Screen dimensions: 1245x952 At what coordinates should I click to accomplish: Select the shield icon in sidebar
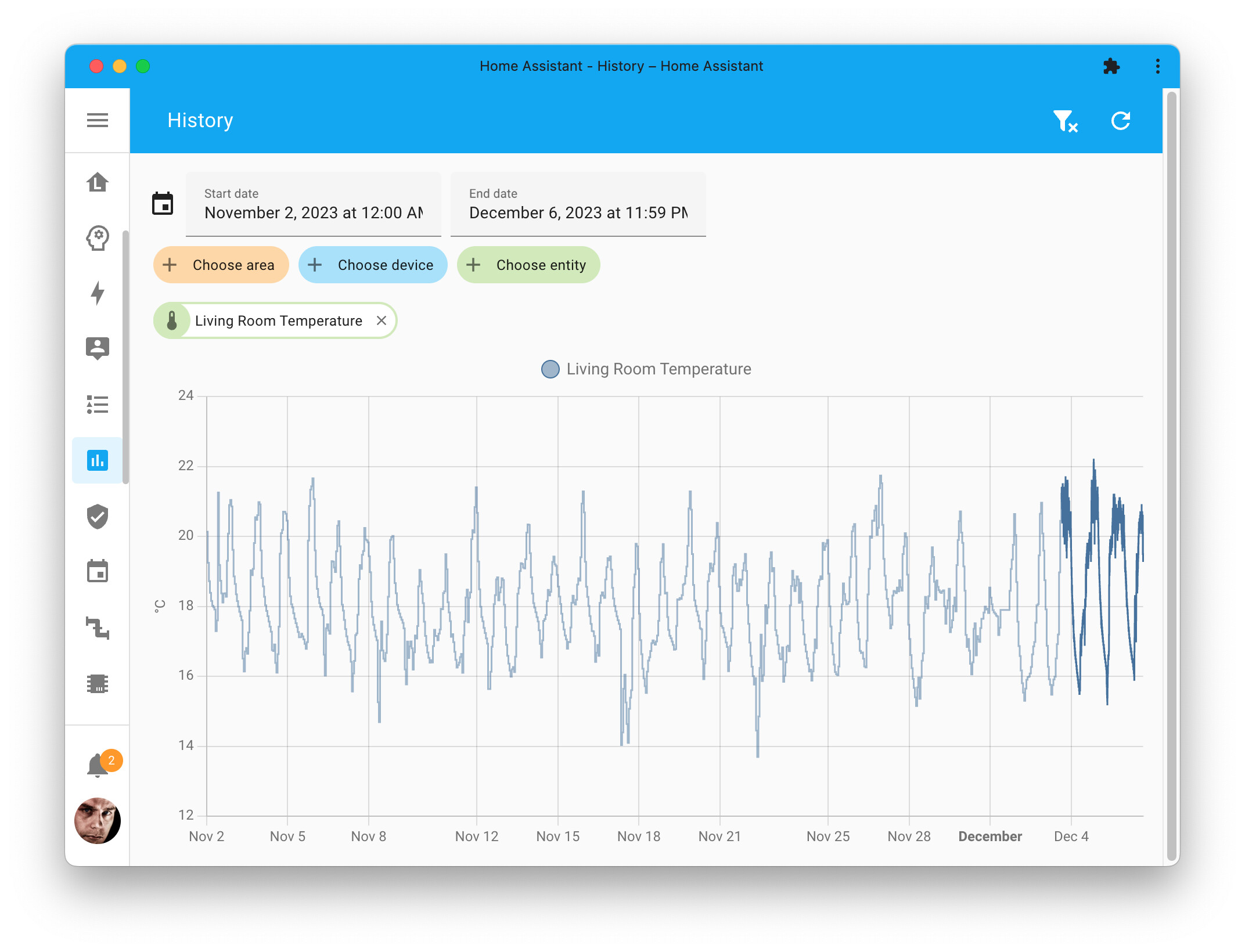tap(98, 516)
